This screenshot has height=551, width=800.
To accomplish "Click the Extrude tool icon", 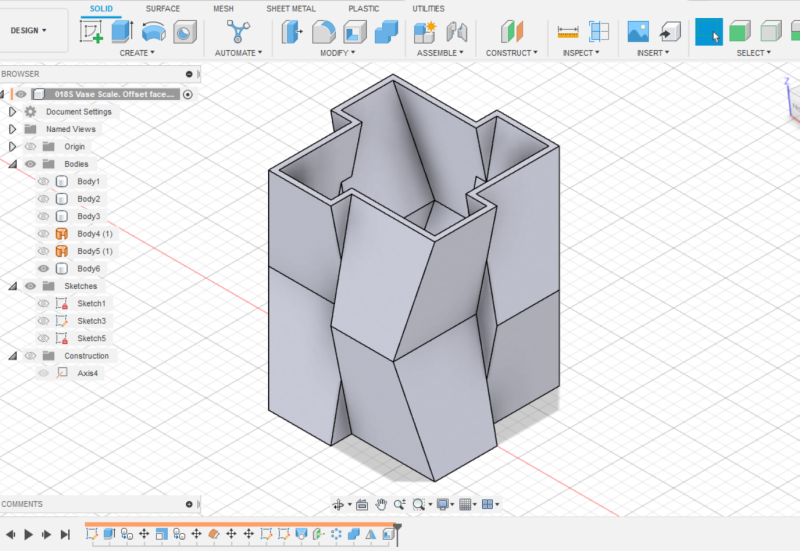I will pos(122,32).
